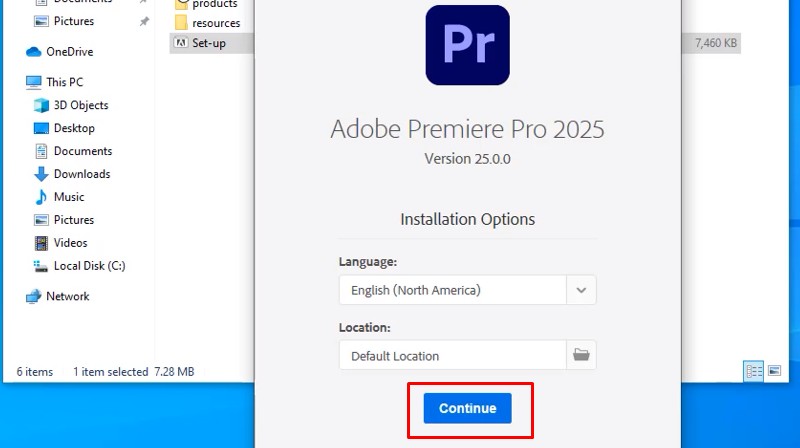Click the browse folder icon for Location
This screenshot has width=800, height=448.
pyautogui.click(x=581, y=355)
